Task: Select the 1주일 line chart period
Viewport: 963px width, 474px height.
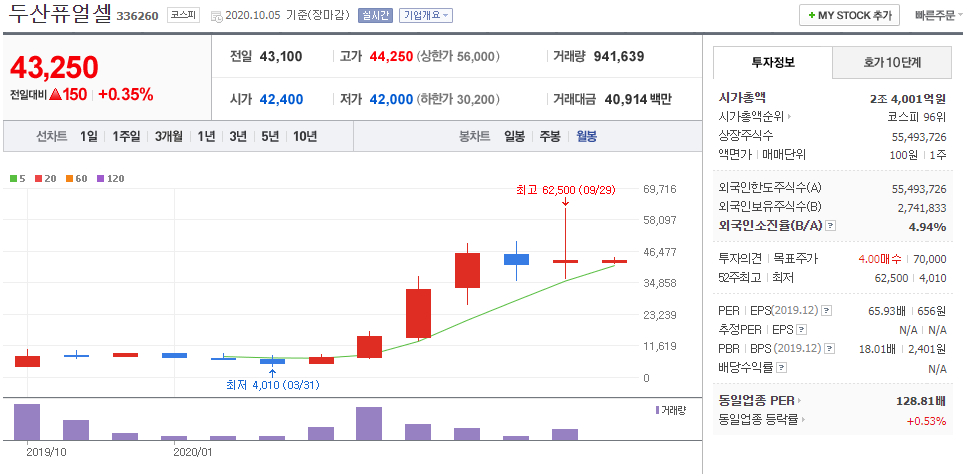Action: point(127,136)
